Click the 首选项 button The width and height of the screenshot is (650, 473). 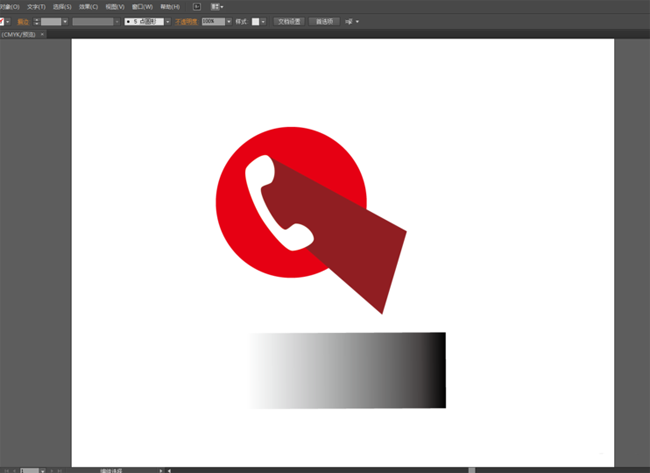324,21
